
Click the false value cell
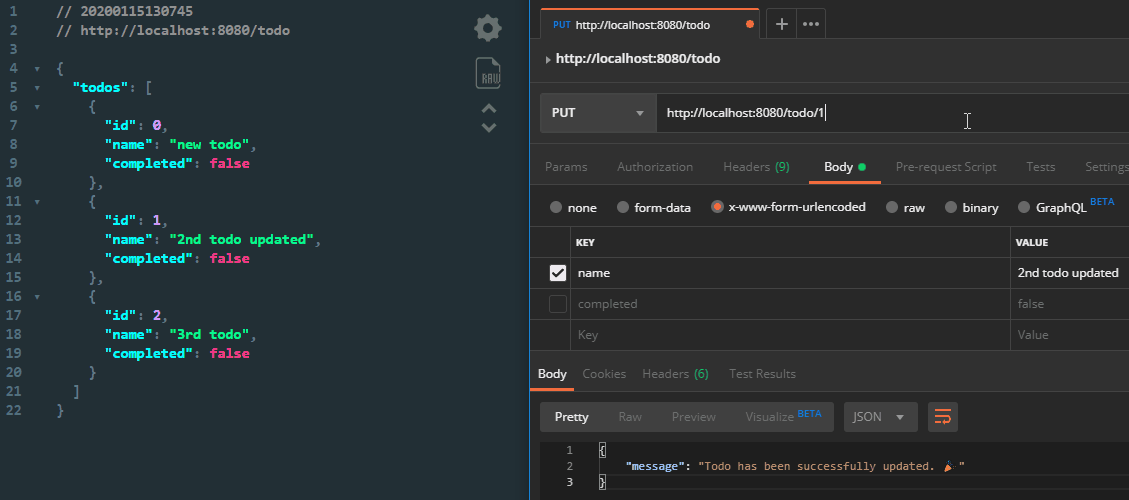(1069, 304)
